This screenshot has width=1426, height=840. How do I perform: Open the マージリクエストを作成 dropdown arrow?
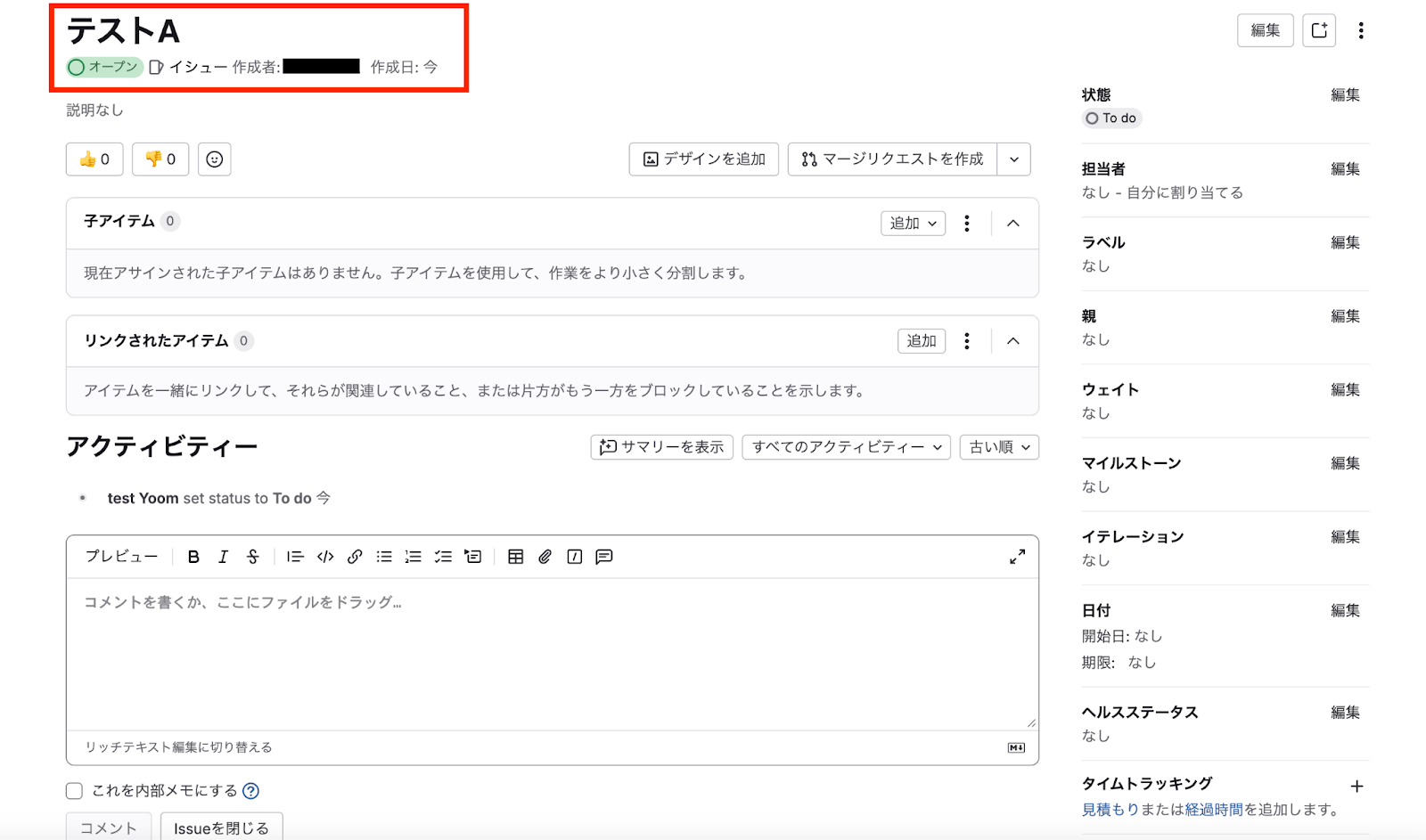(x=1014, y=159)
